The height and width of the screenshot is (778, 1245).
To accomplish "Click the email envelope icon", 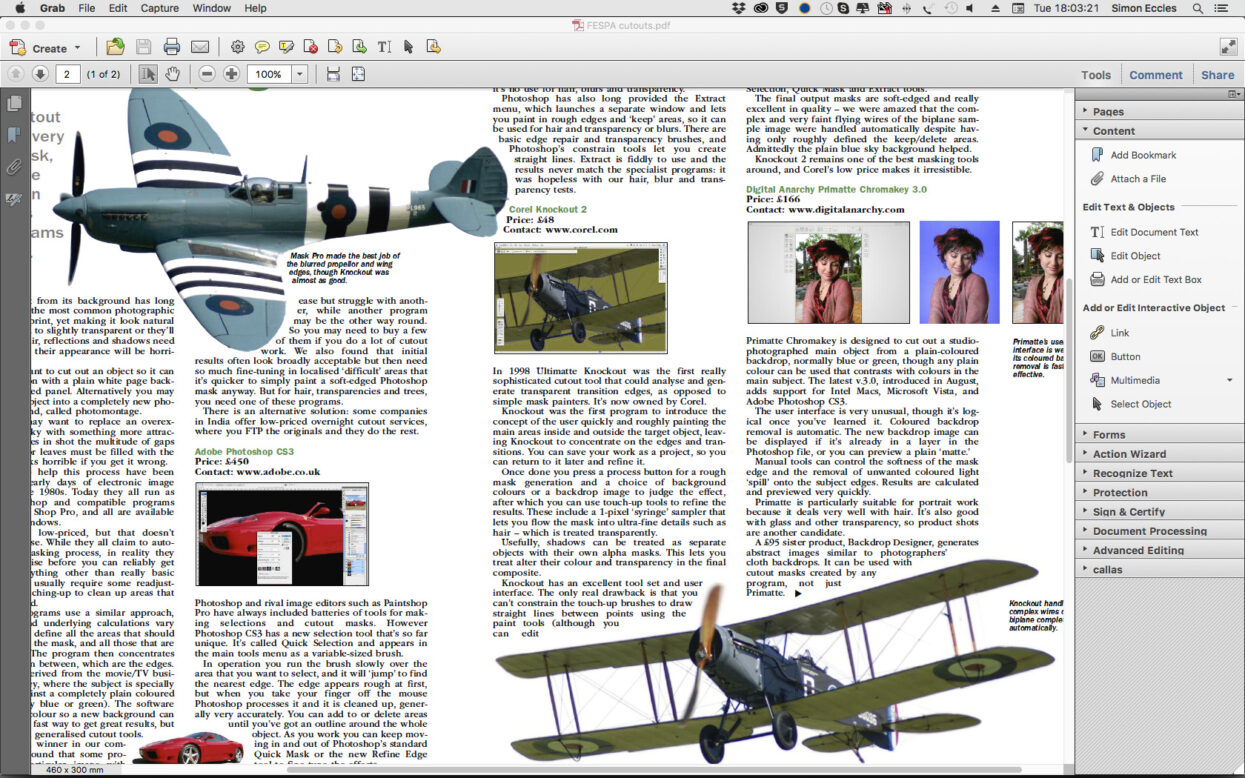I will click(200, 47).
